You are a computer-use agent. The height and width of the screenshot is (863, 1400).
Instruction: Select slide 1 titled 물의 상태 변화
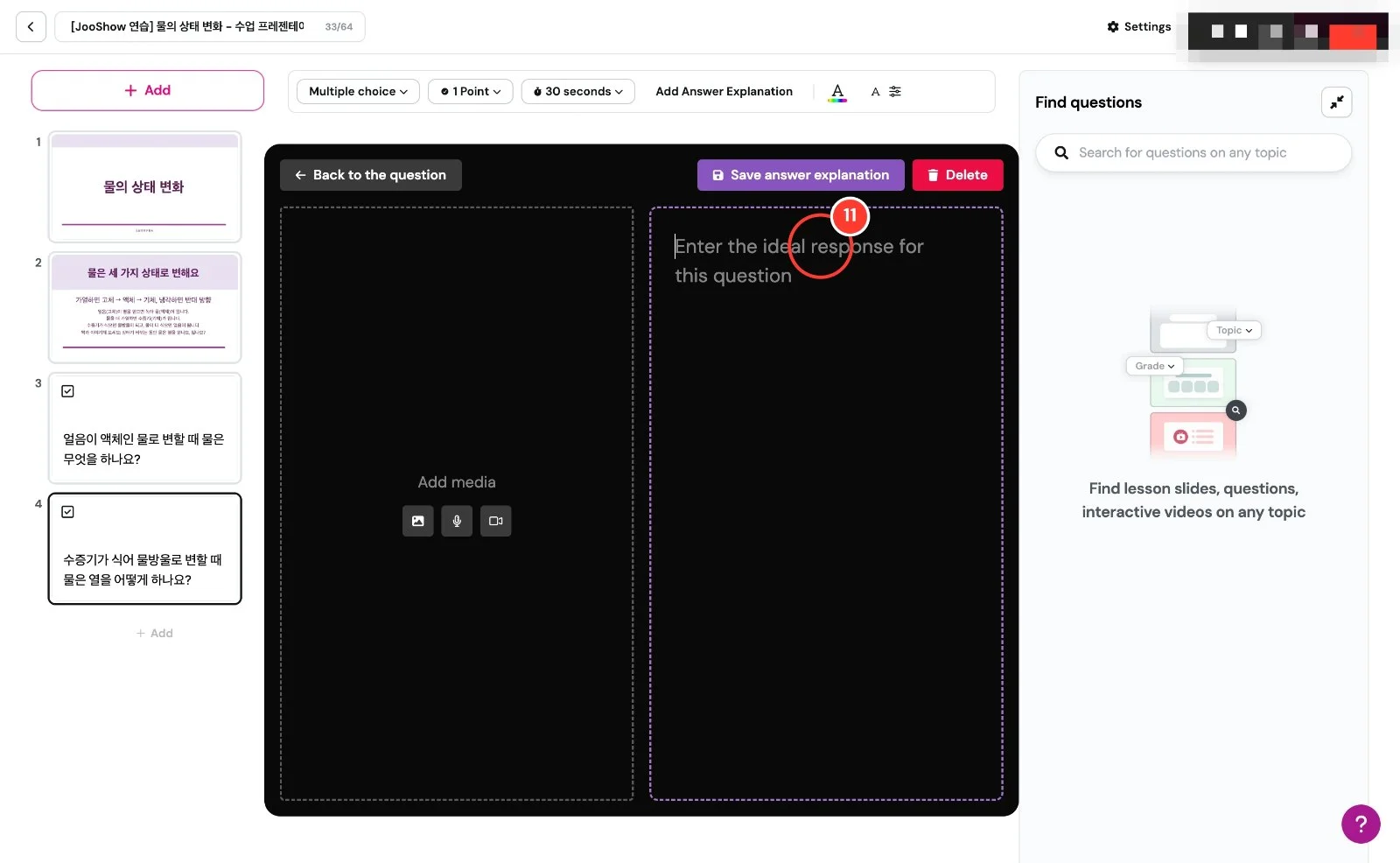(144, 186)
